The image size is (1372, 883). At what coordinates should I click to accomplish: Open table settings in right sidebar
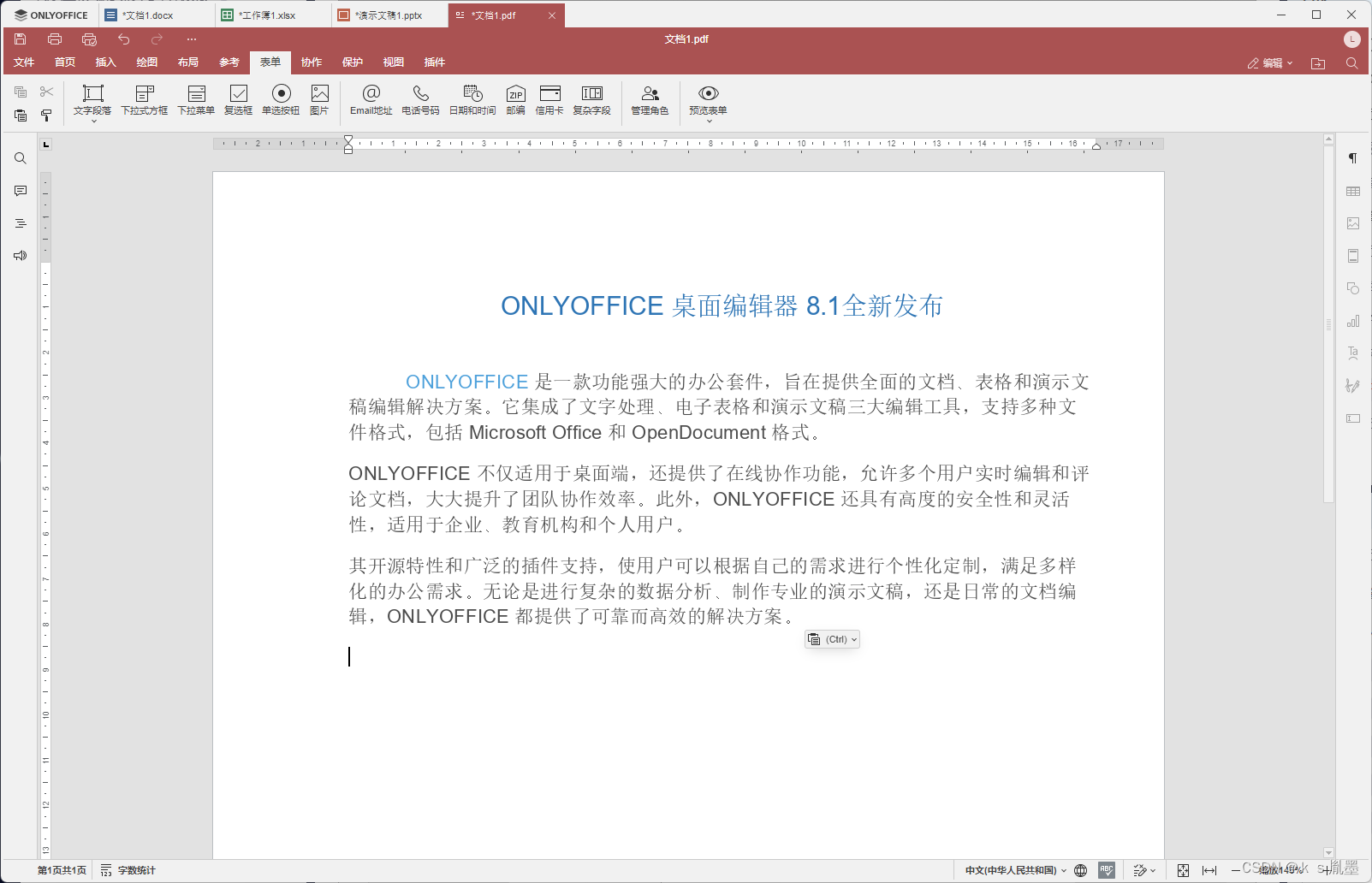pos(1353,191)
